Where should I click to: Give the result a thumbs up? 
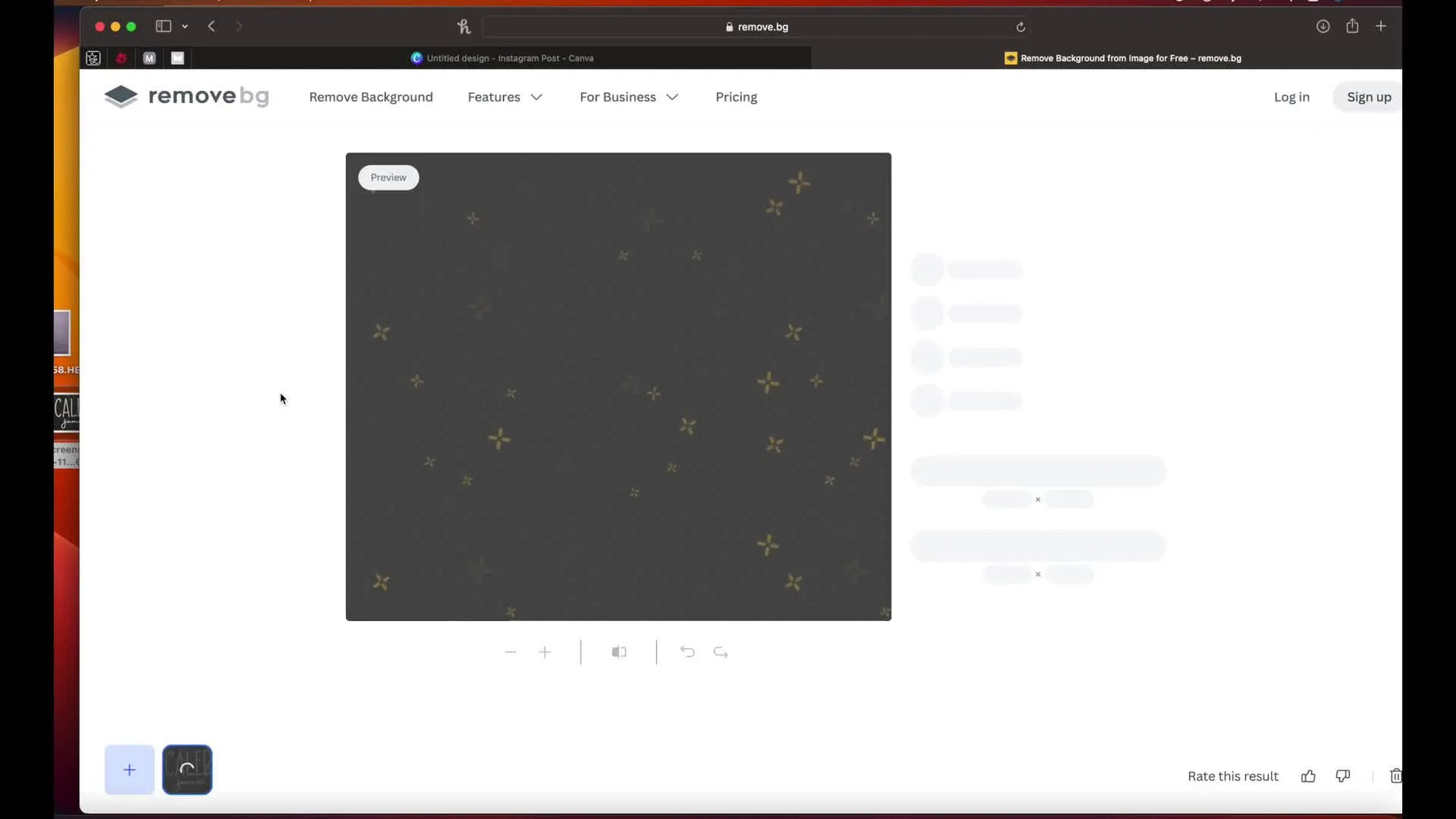[1308, 776]
